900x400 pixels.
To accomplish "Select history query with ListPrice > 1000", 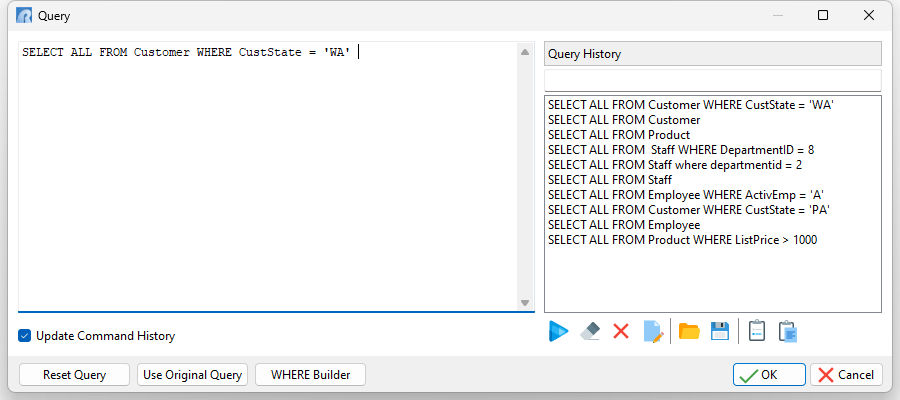I will pos(682,240).
